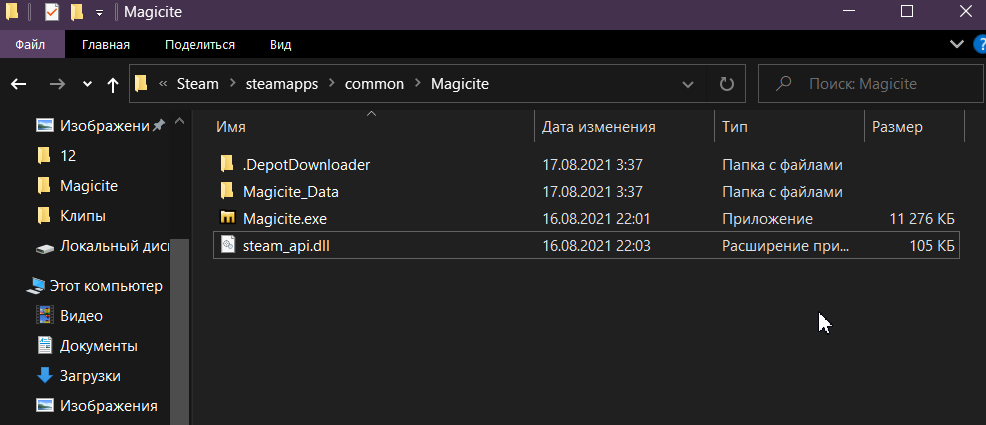Click the folder icon in address bar
This screenshot has height=425, width=986.
141,83
